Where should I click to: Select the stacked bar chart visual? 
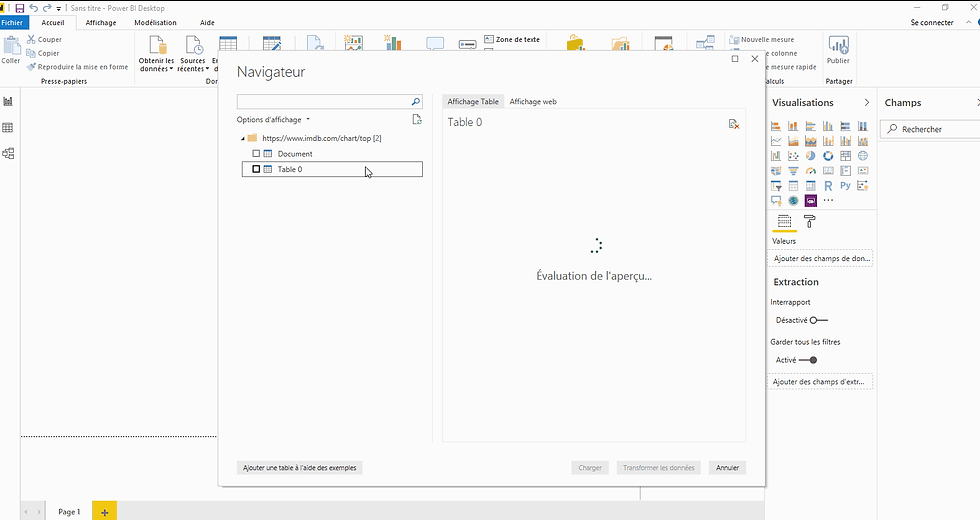(x=776, y=126)
